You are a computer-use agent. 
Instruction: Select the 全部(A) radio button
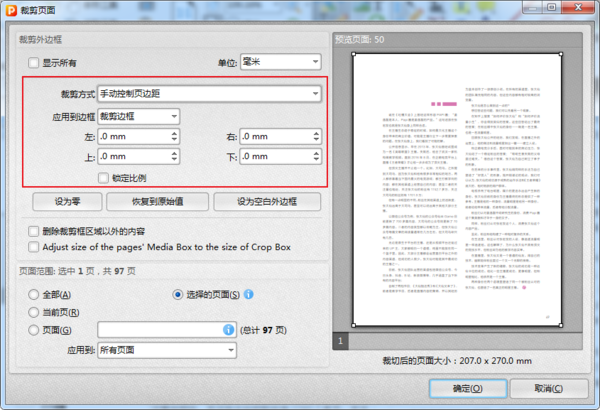[x=34, y=294]
